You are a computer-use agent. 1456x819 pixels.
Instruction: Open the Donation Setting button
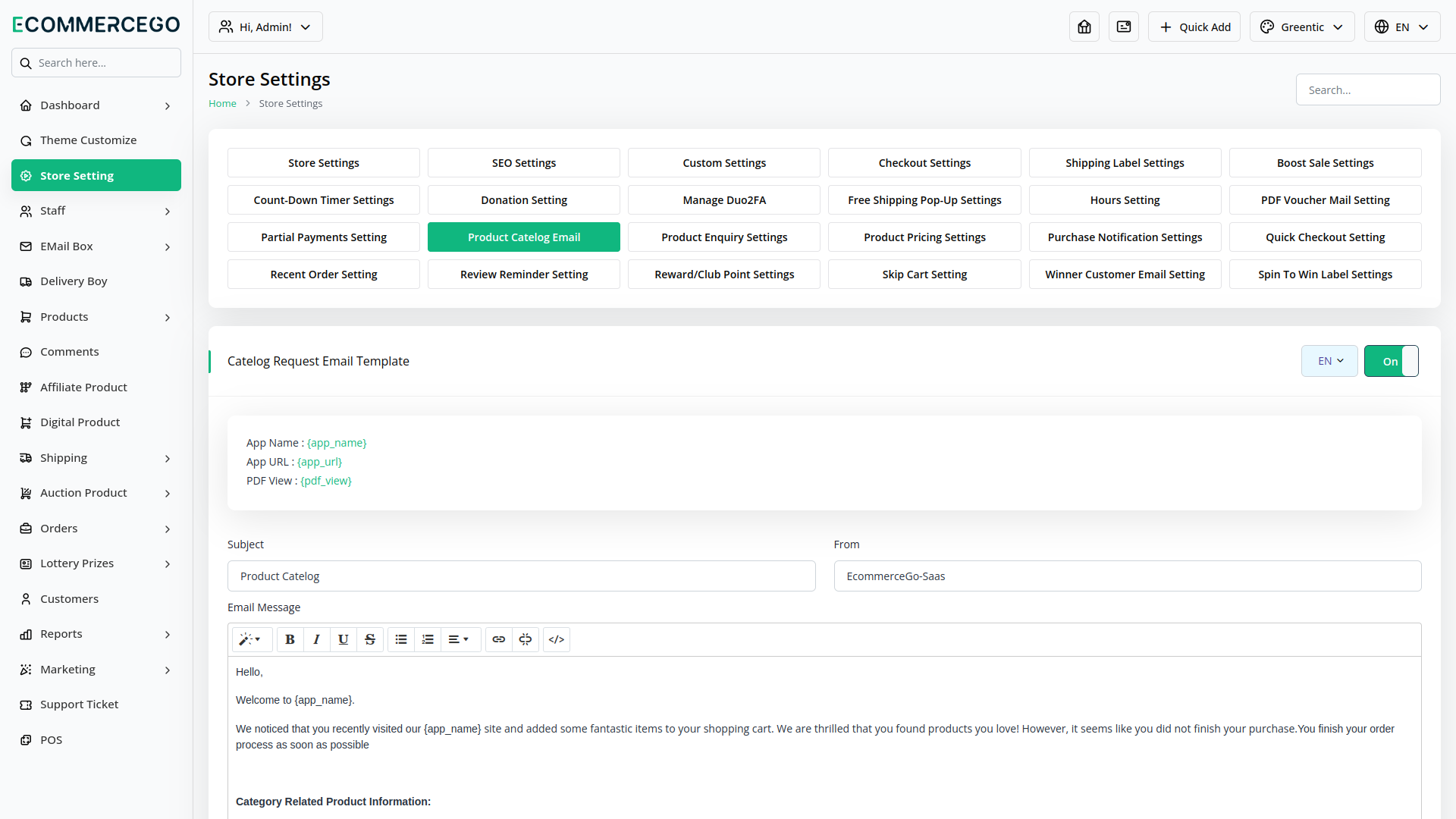(524, 200)
